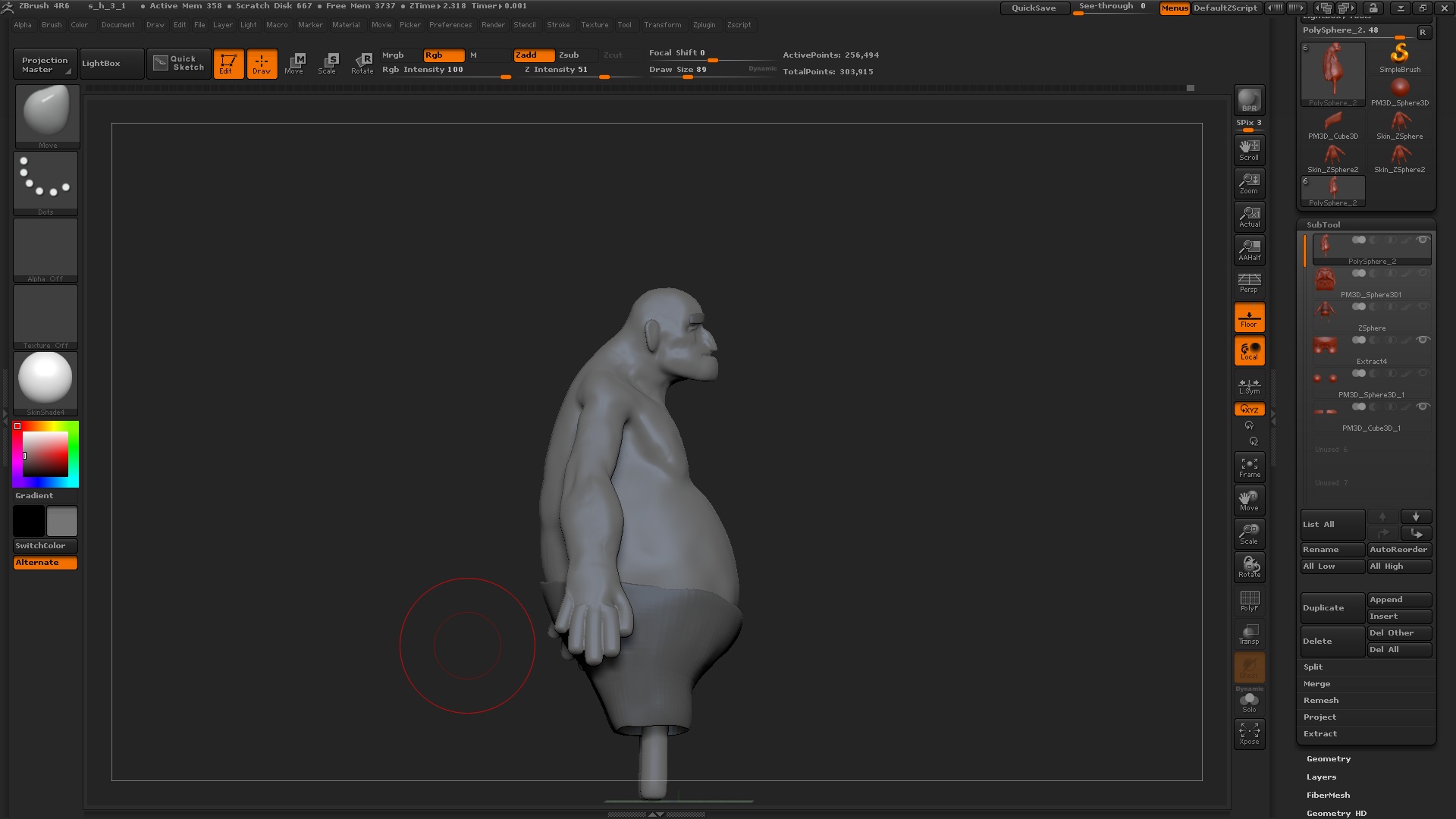Toggle Local symmetry button
The width and height of the screenshot is (1456, 819).
pyautogui.click(x=1249, y=350)
